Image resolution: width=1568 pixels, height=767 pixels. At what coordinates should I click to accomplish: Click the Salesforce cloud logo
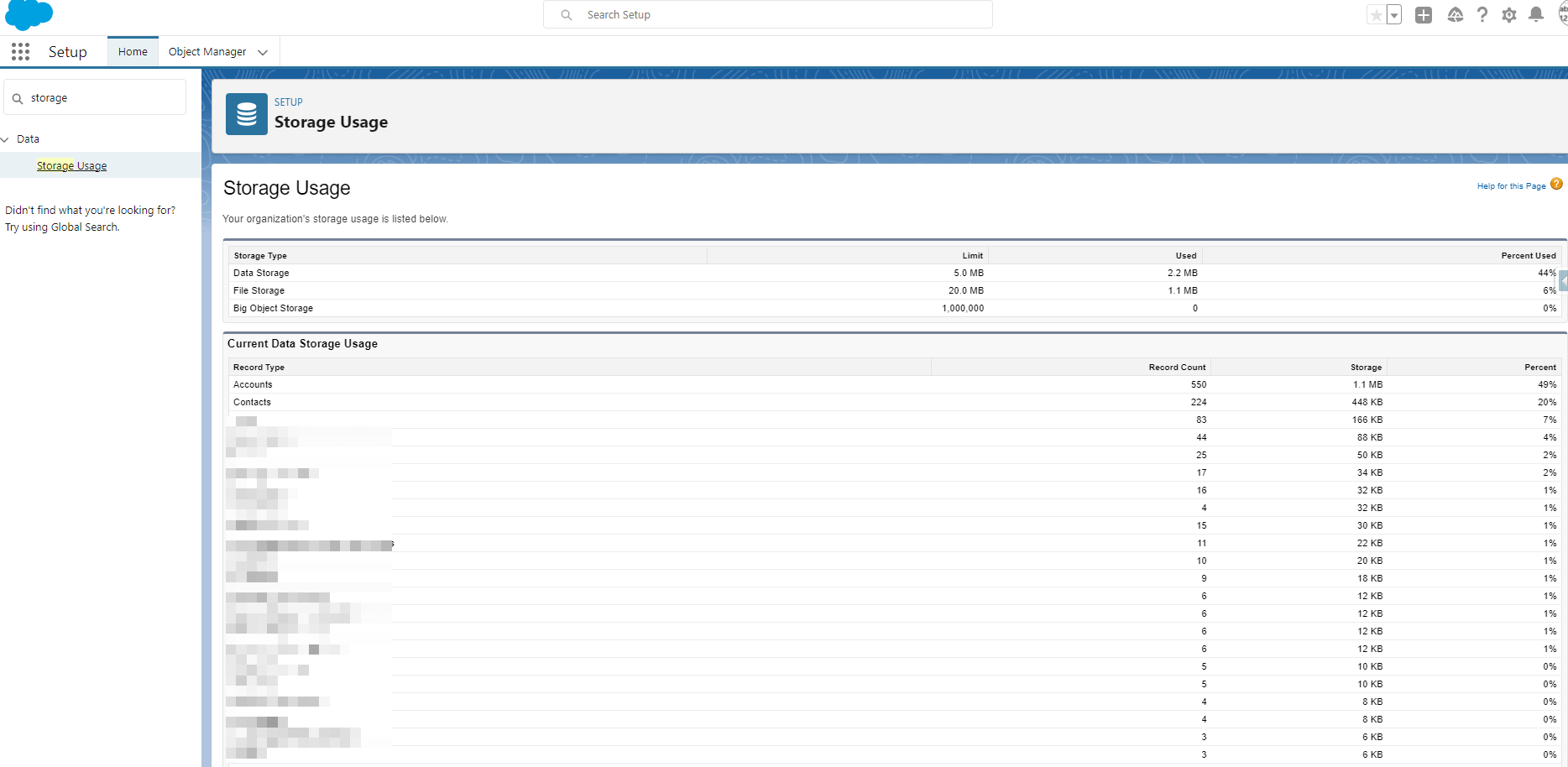(29, 14)
